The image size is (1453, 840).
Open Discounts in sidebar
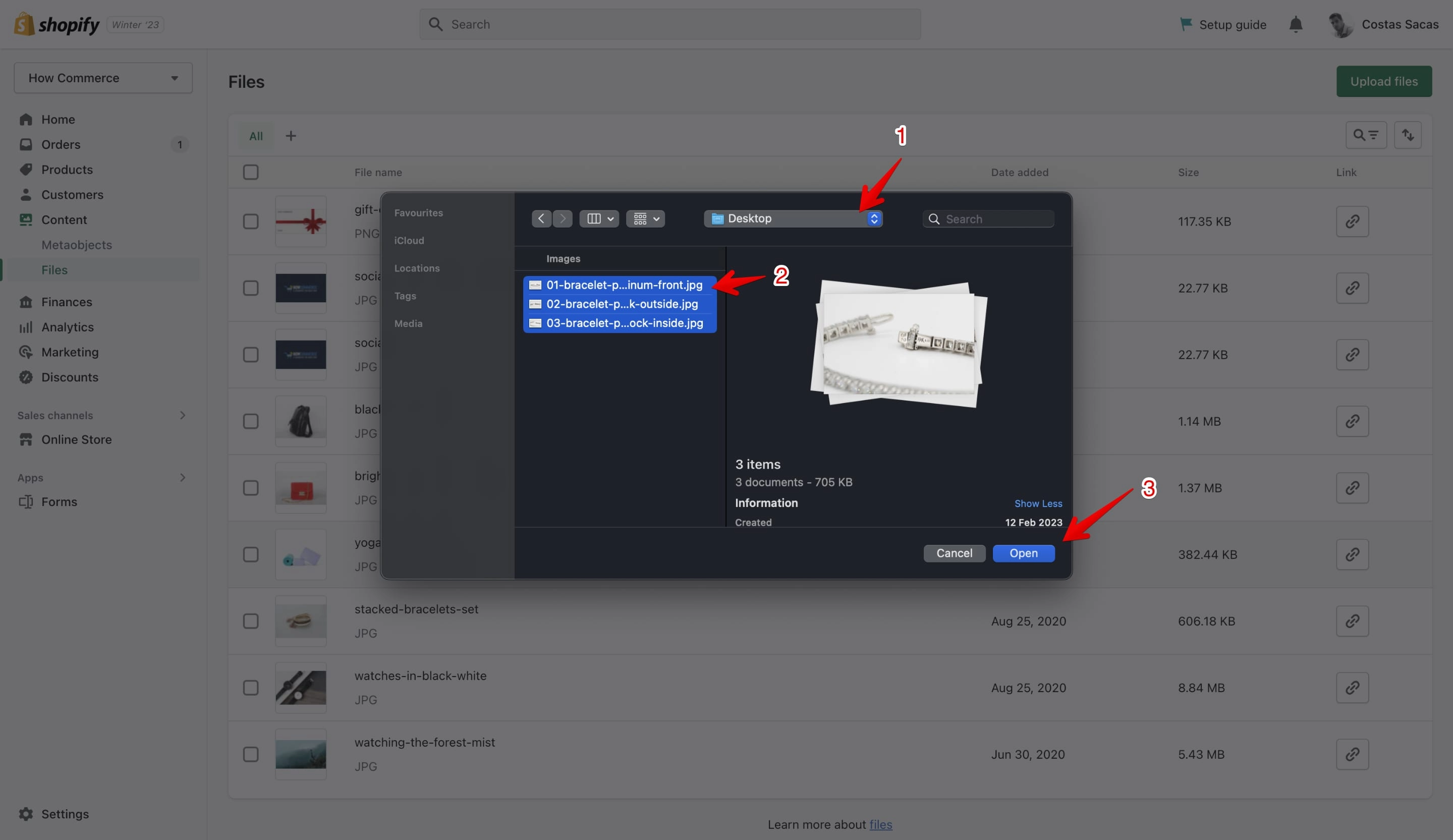coord(69,377)
